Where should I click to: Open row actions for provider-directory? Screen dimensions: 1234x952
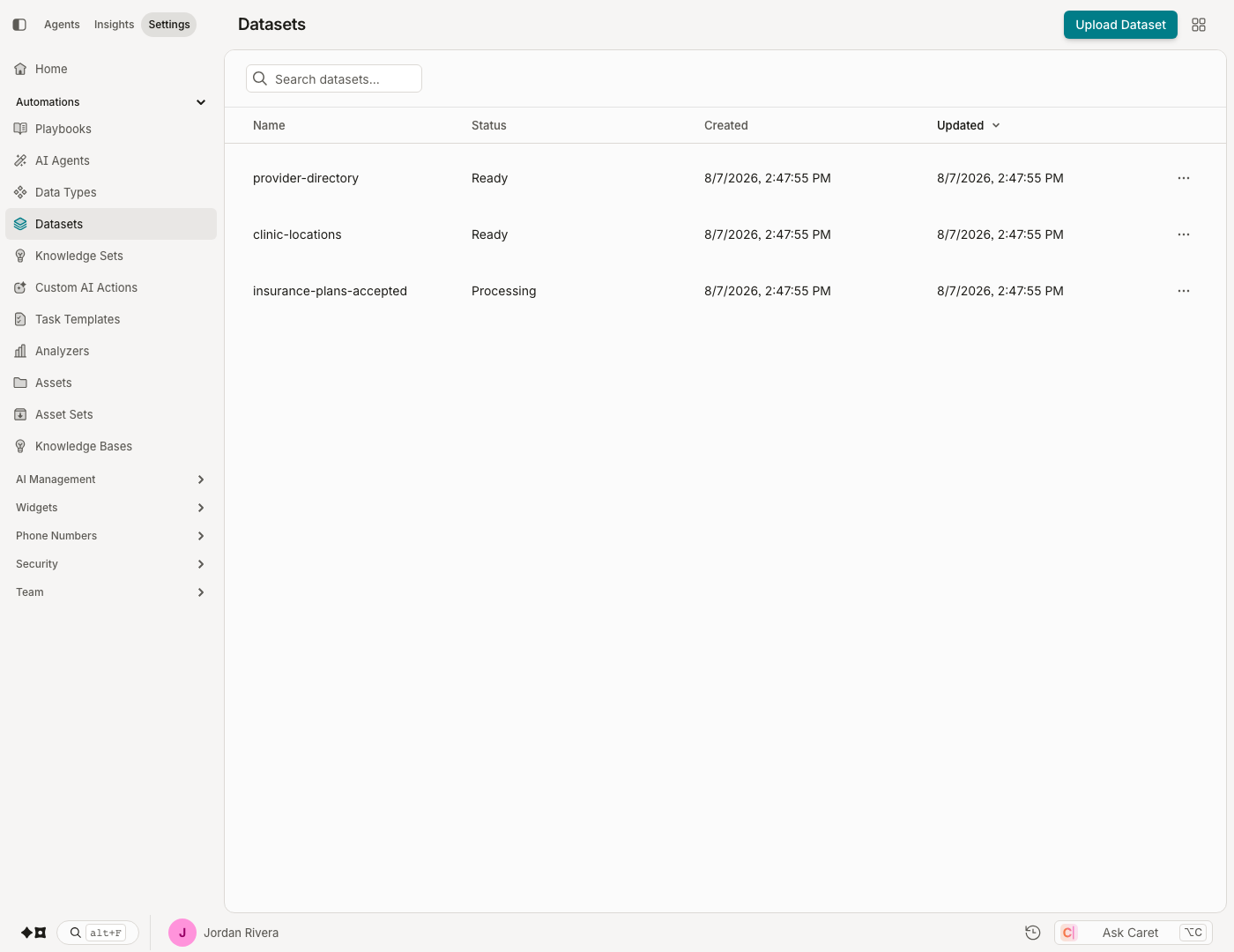tap(1184, 178)
